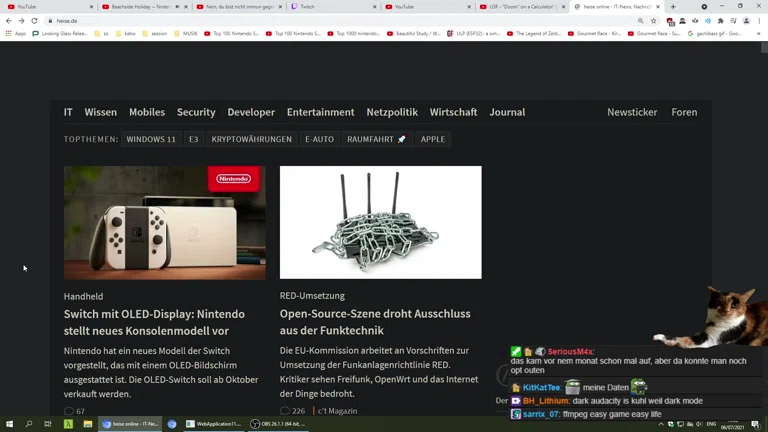Open the MUSIK bookmarks folder
The image size is (768, 432).
[185, 34]
